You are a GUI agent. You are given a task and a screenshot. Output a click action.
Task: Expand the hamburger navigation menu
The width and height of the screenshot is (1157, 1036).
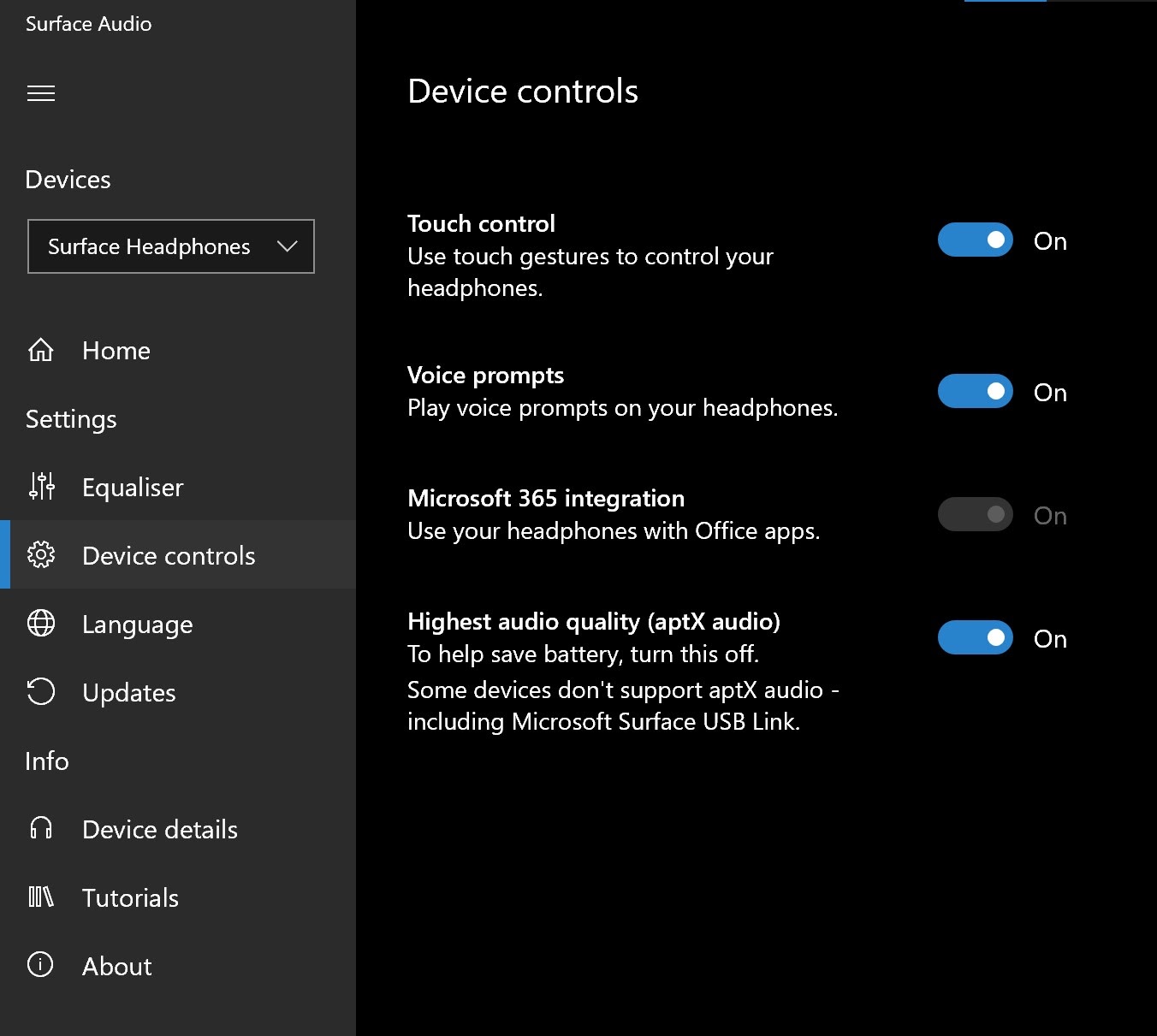(x=40, y=93)
